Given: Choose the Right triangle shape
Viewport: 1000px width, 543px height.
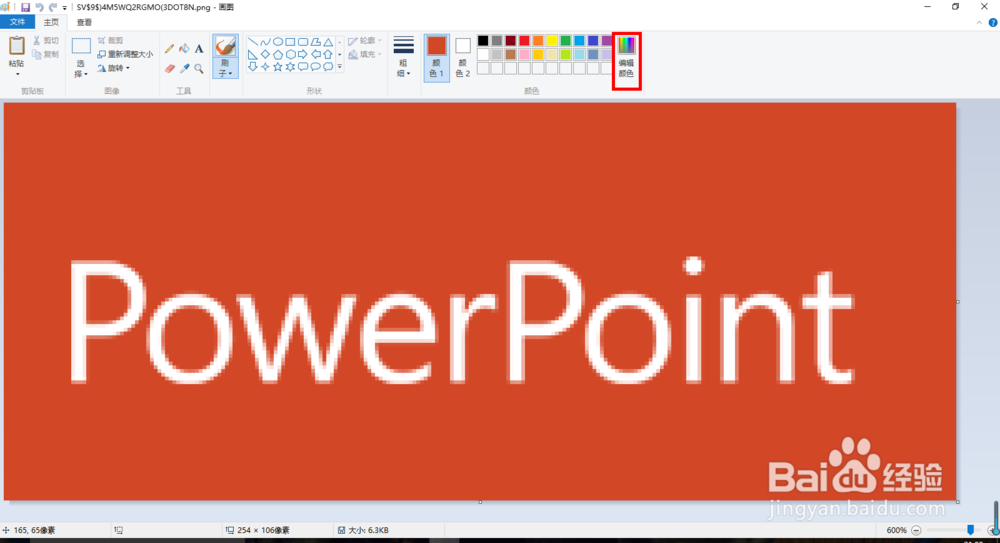Looking at the screenshot, I should click(253, 54).
